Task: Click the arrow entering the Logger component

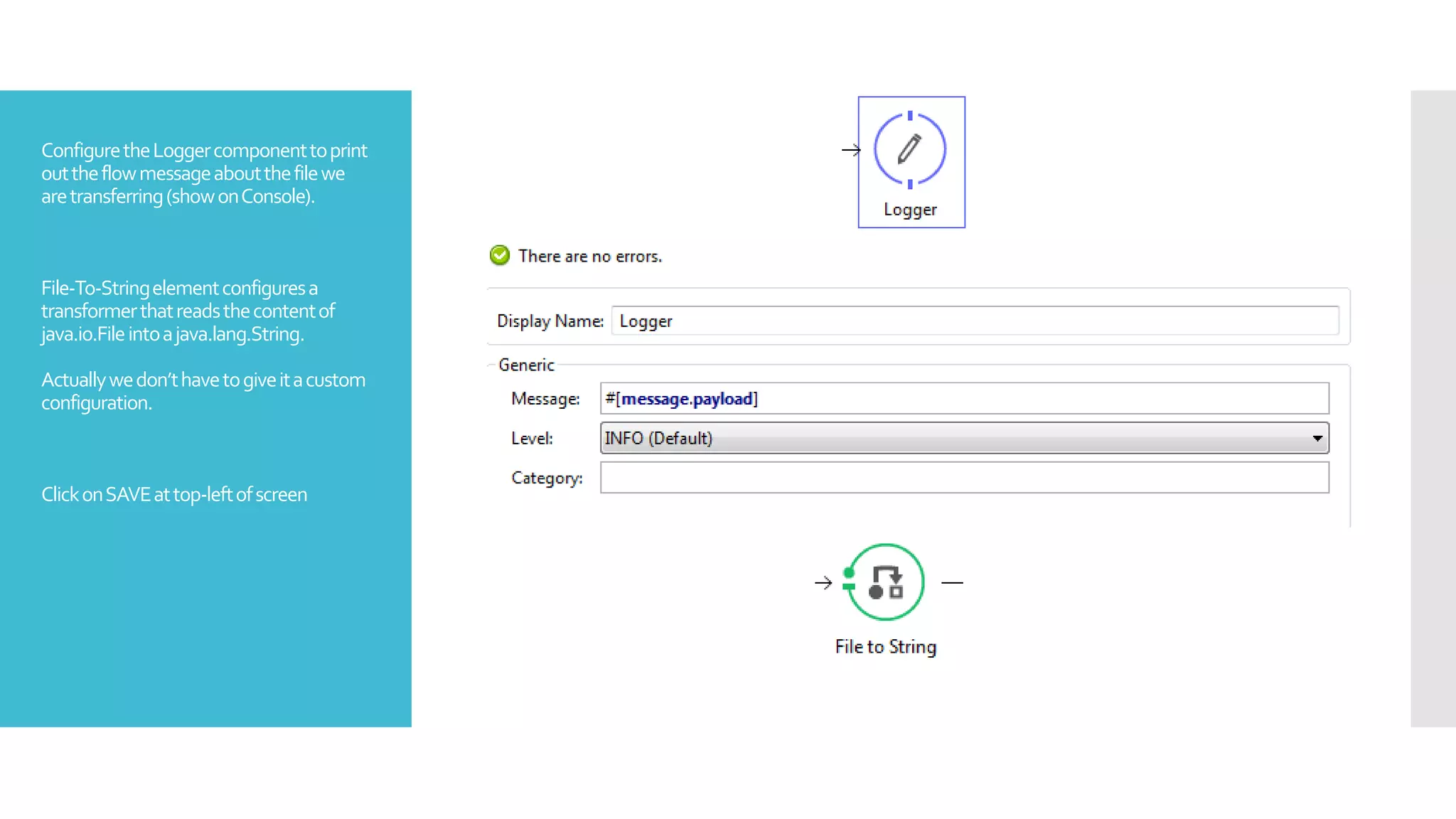Action: [850, 150]
